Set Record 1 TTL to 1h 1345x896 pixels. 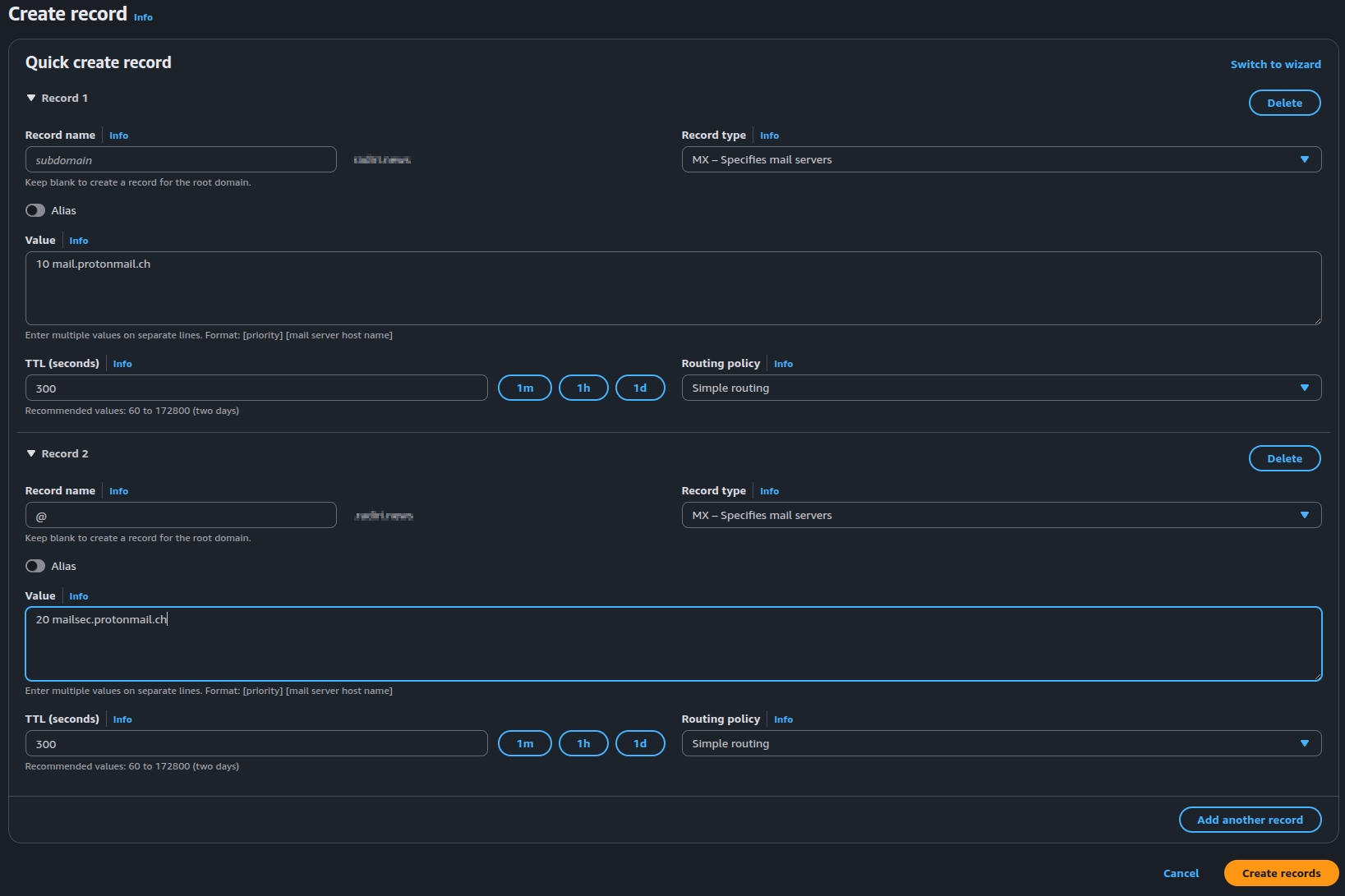coord(583,388)
